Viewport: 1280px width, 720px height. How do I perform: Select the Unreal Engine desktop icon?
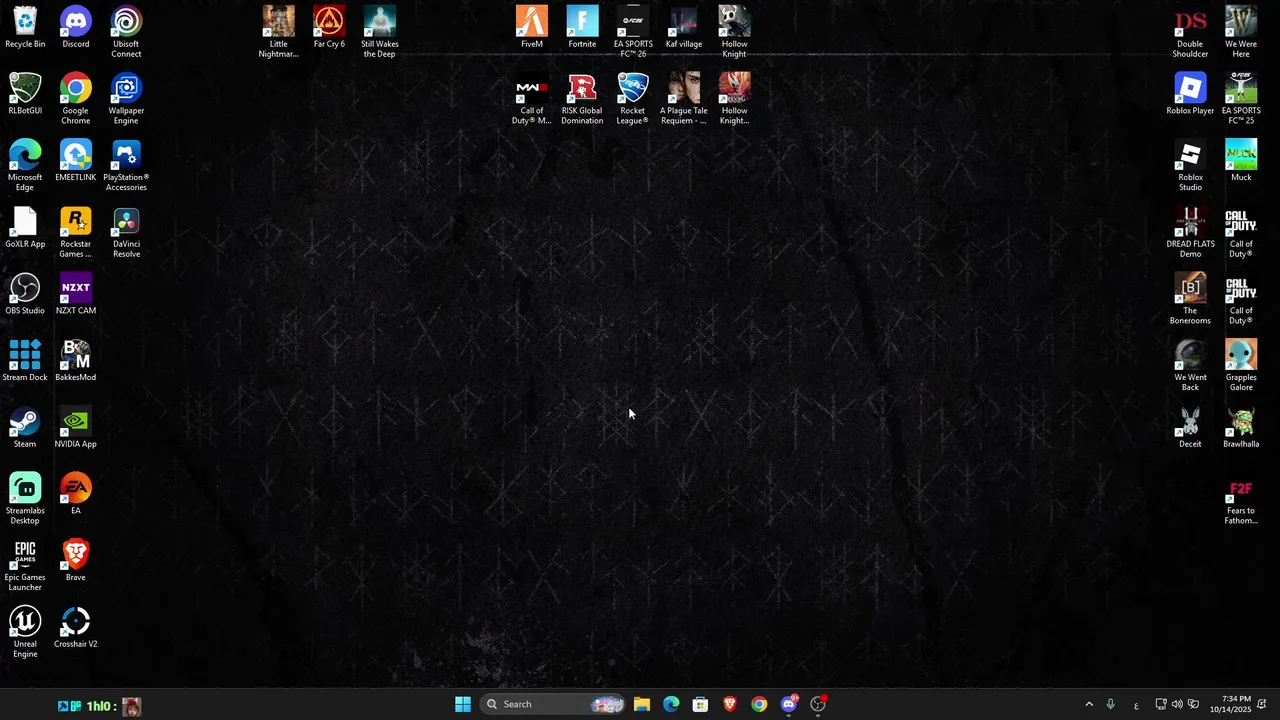25,633
